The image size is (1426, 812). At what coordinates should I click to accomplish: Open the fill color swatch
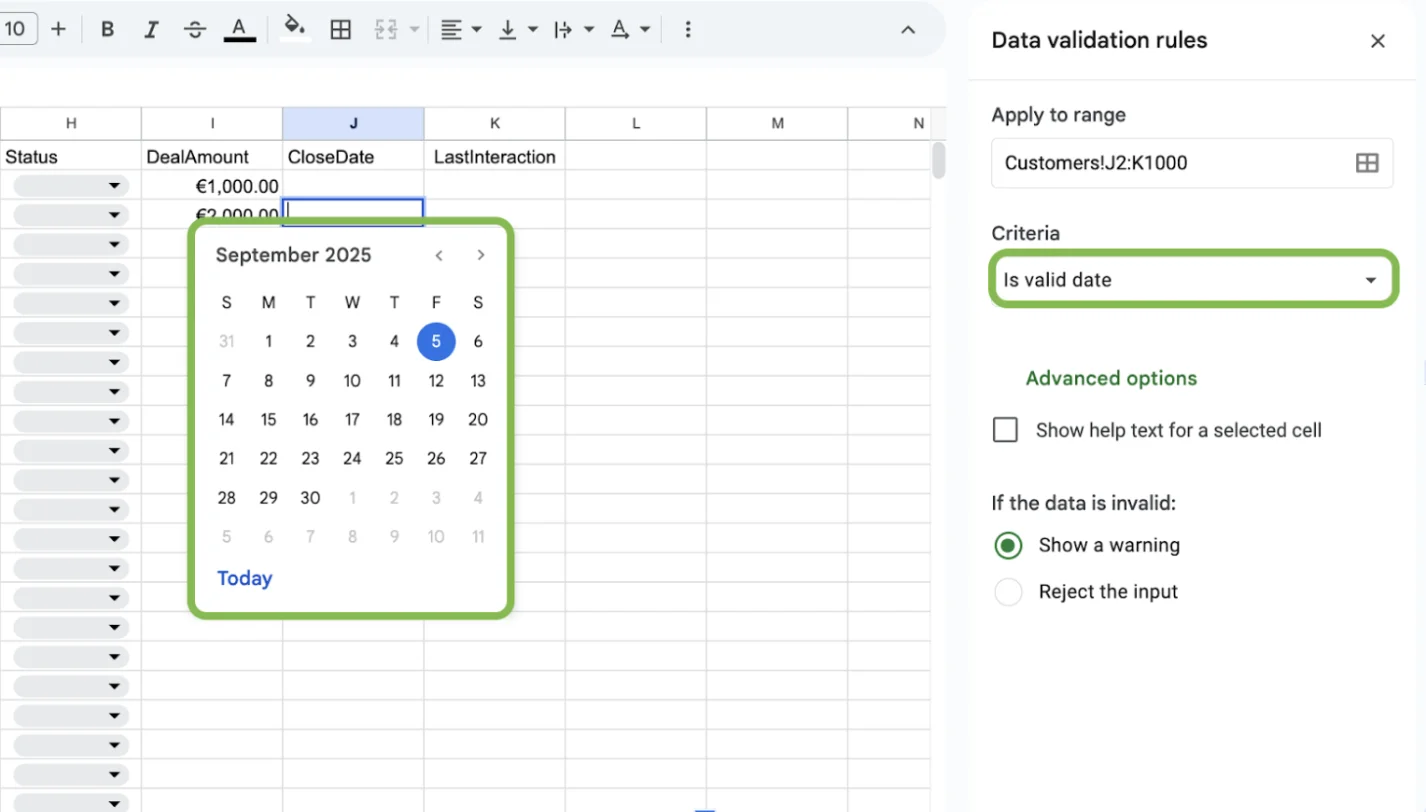(x=291, y=28)
